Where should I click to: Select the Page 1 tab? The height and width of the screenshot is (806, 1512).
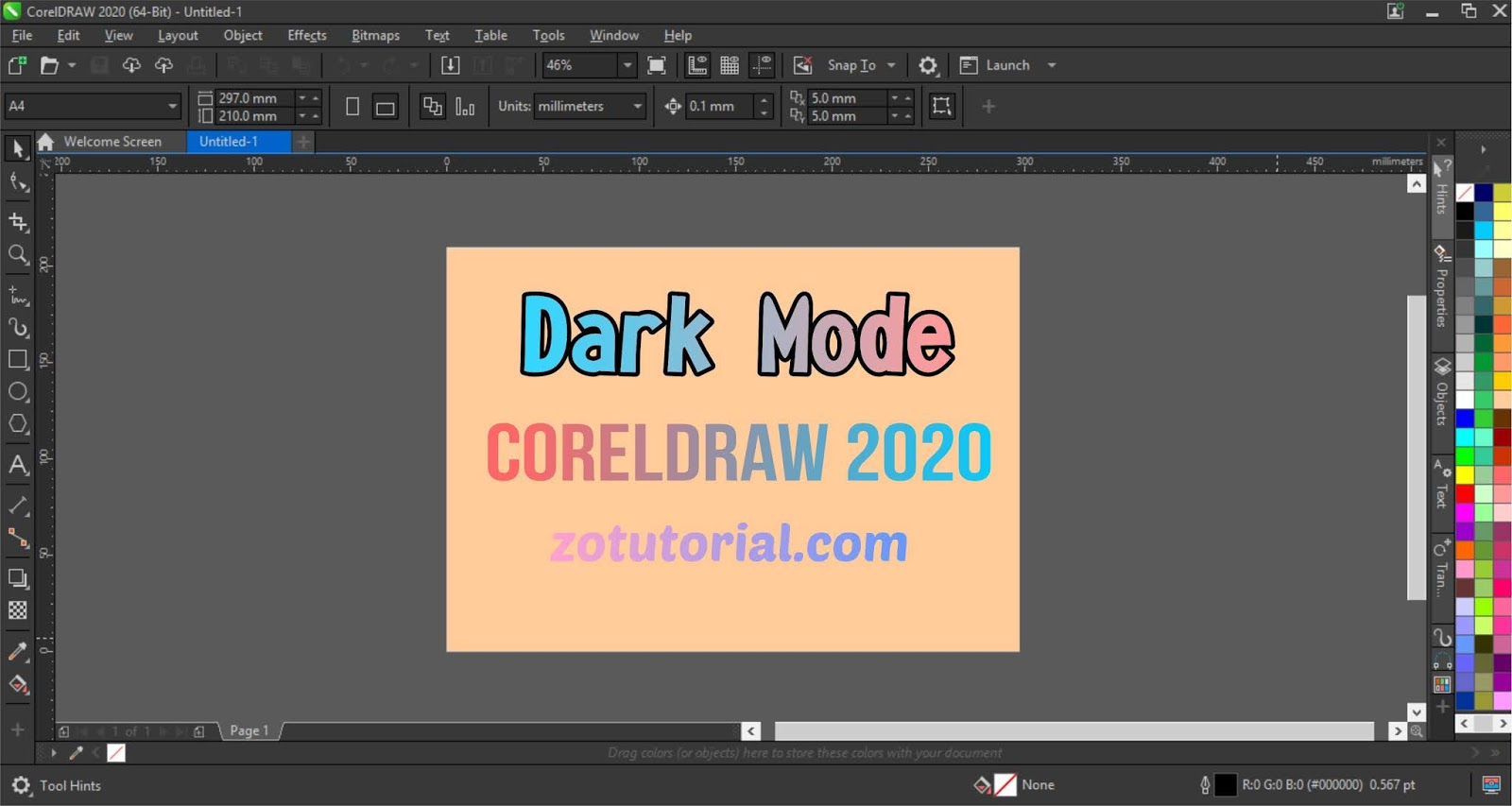pyautogui.click(x=249, y=730)
